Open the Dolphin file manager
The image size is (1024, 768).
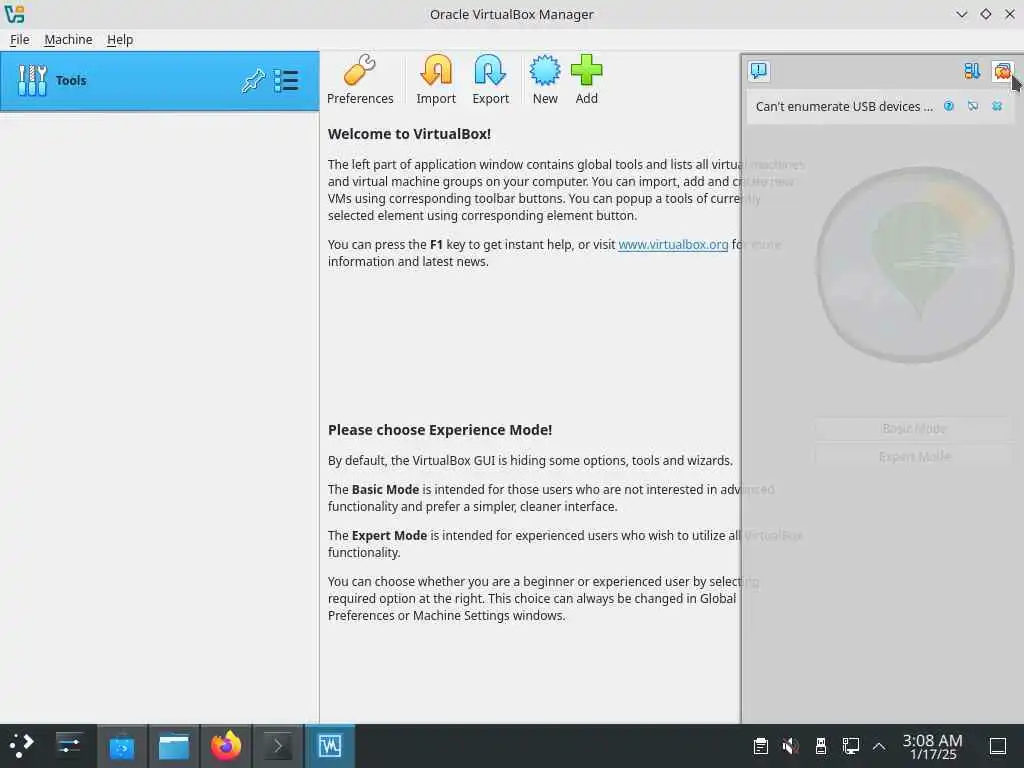point(174,745)
